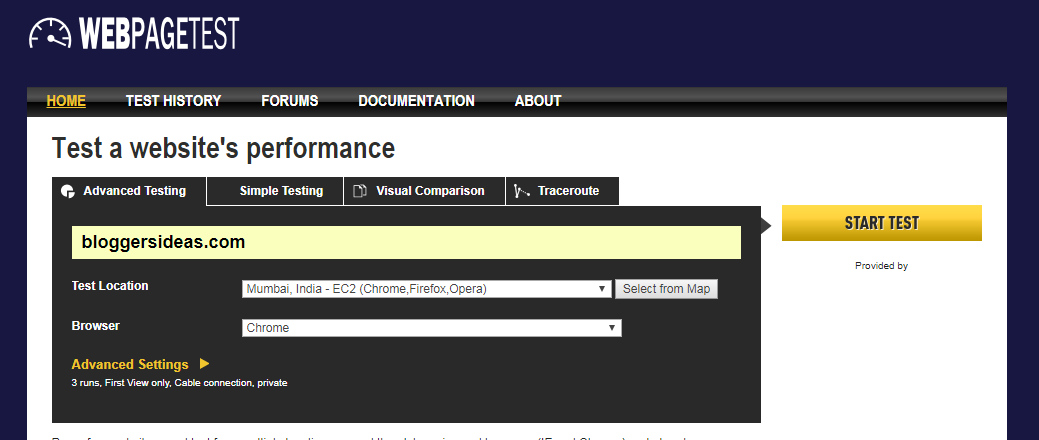The height and width of the screenshot is (440, 1039).
Task: Open DOCUMENTATION in the navigation bar
Action: (416, 101)
